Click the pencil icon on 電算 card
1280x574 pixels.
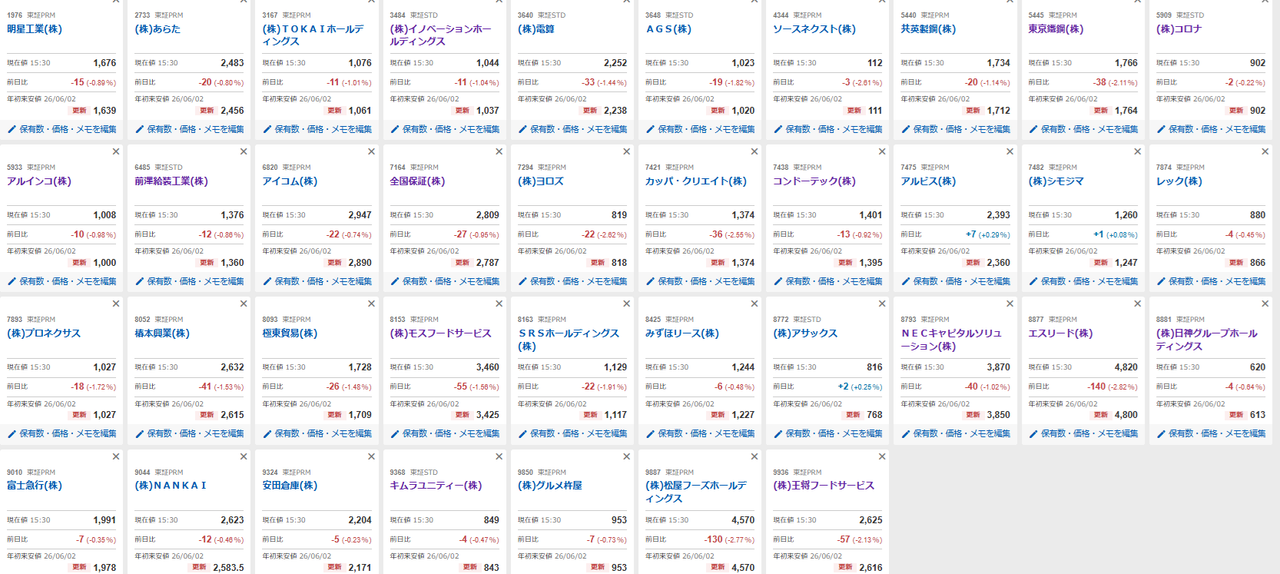(x=522, y=129)
